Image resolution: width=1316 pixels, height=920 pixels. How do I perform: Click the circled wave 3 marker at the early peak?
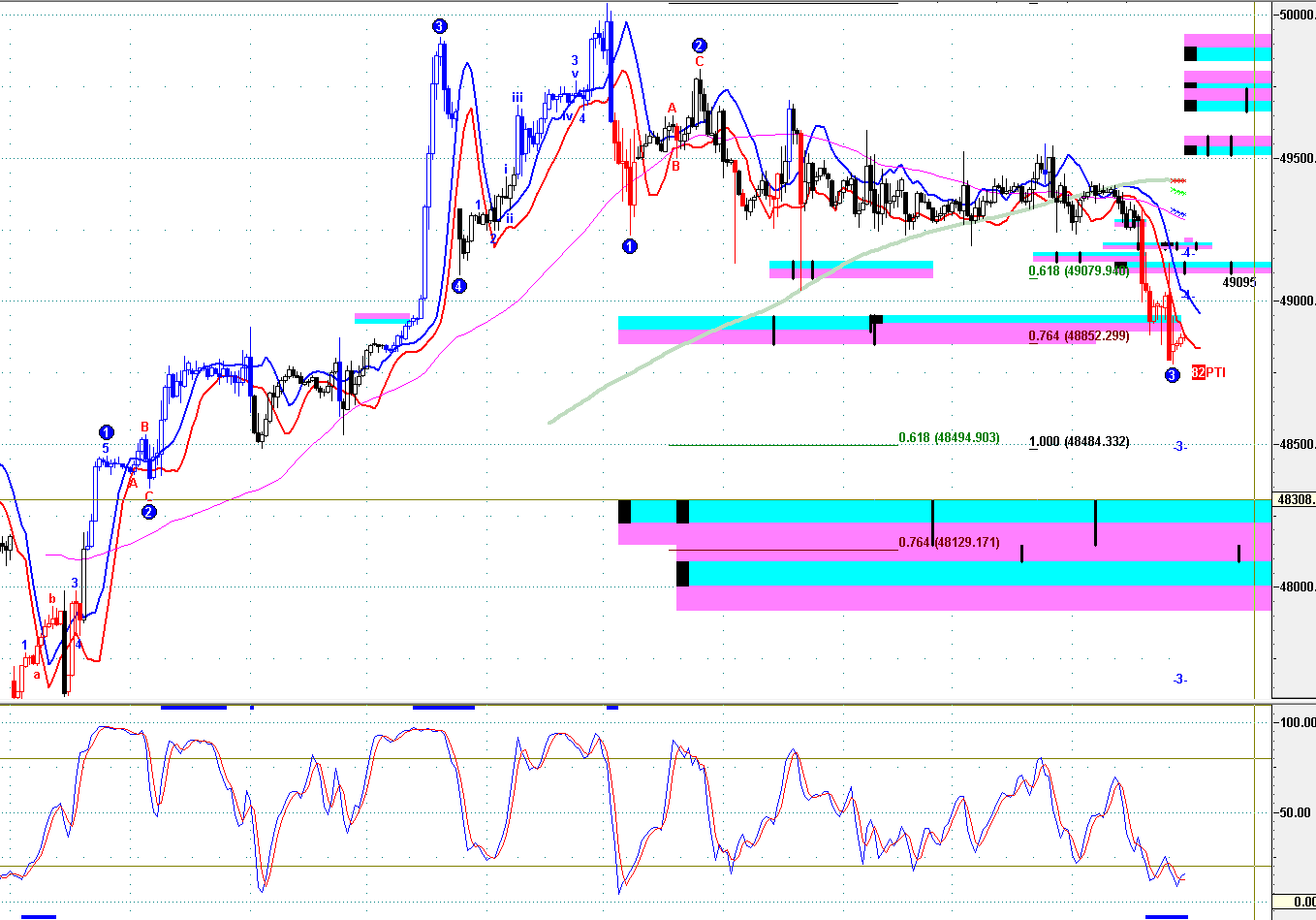(x=440, y=26)
